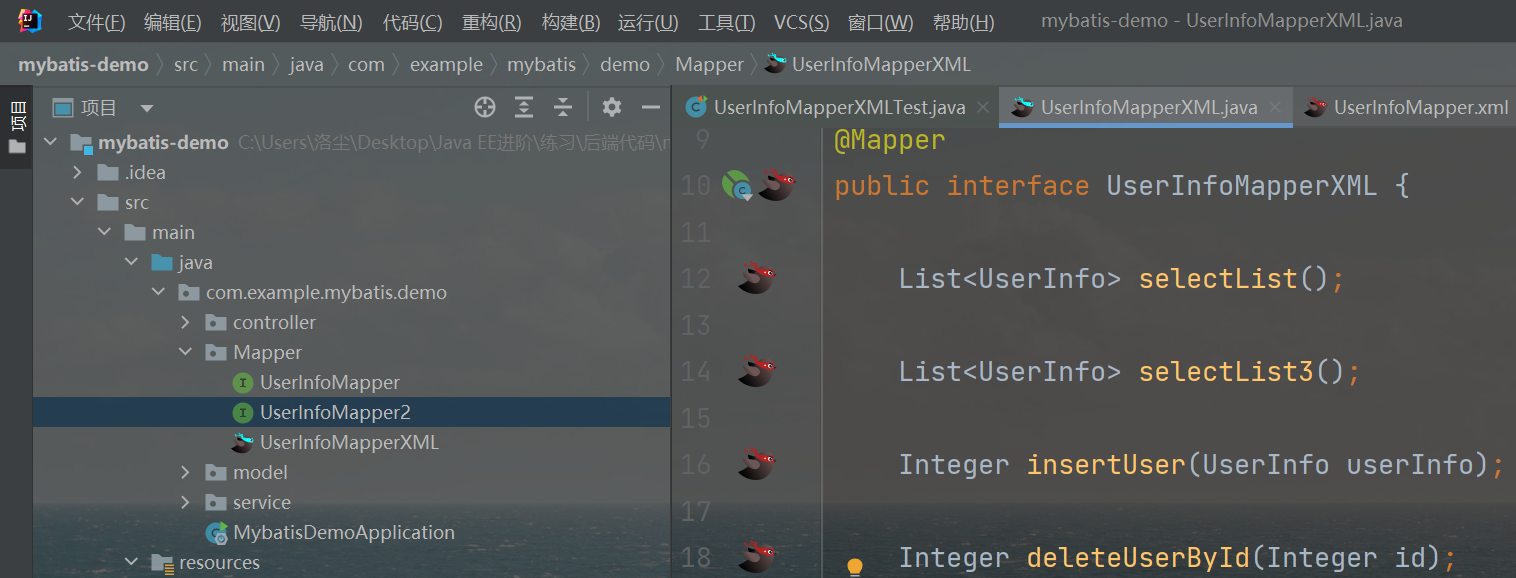1516x578 pixels.
Task: Open the 工具(T) menu
Action: pyautogui.click(x=726, y=22)
